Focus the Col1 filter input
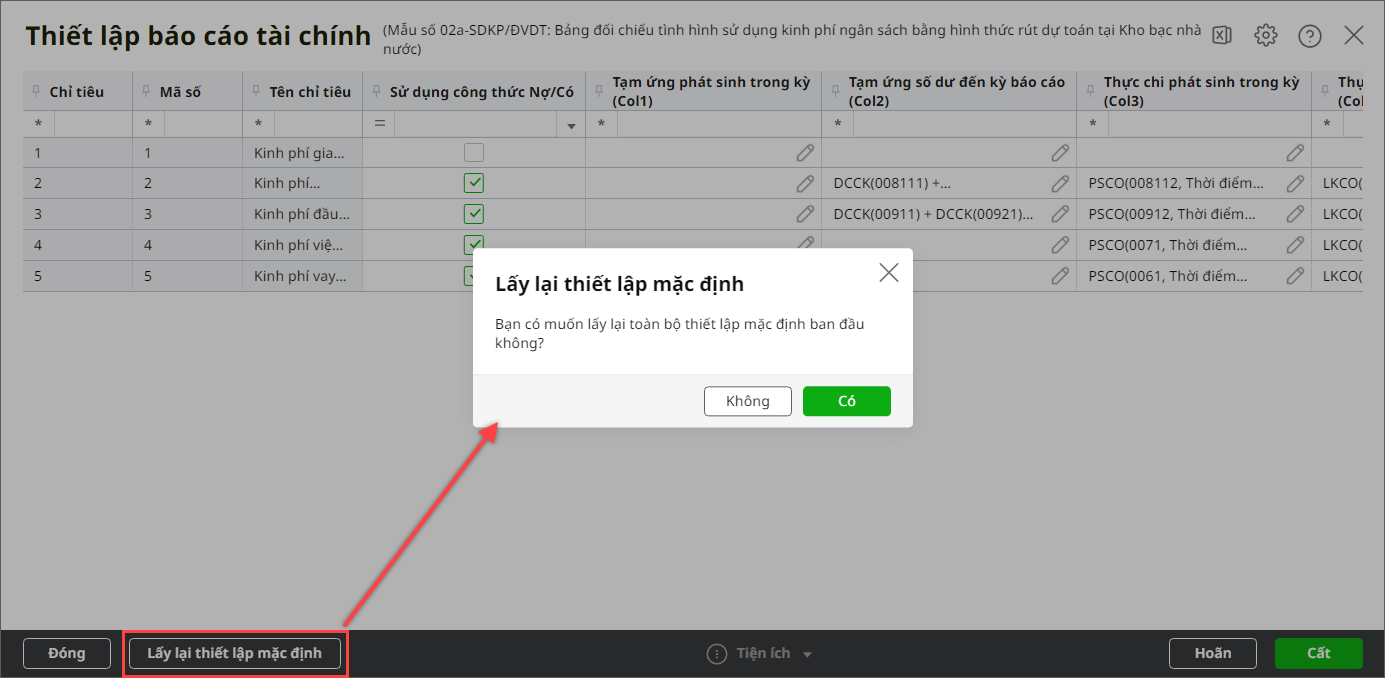 tap(718, 124)
